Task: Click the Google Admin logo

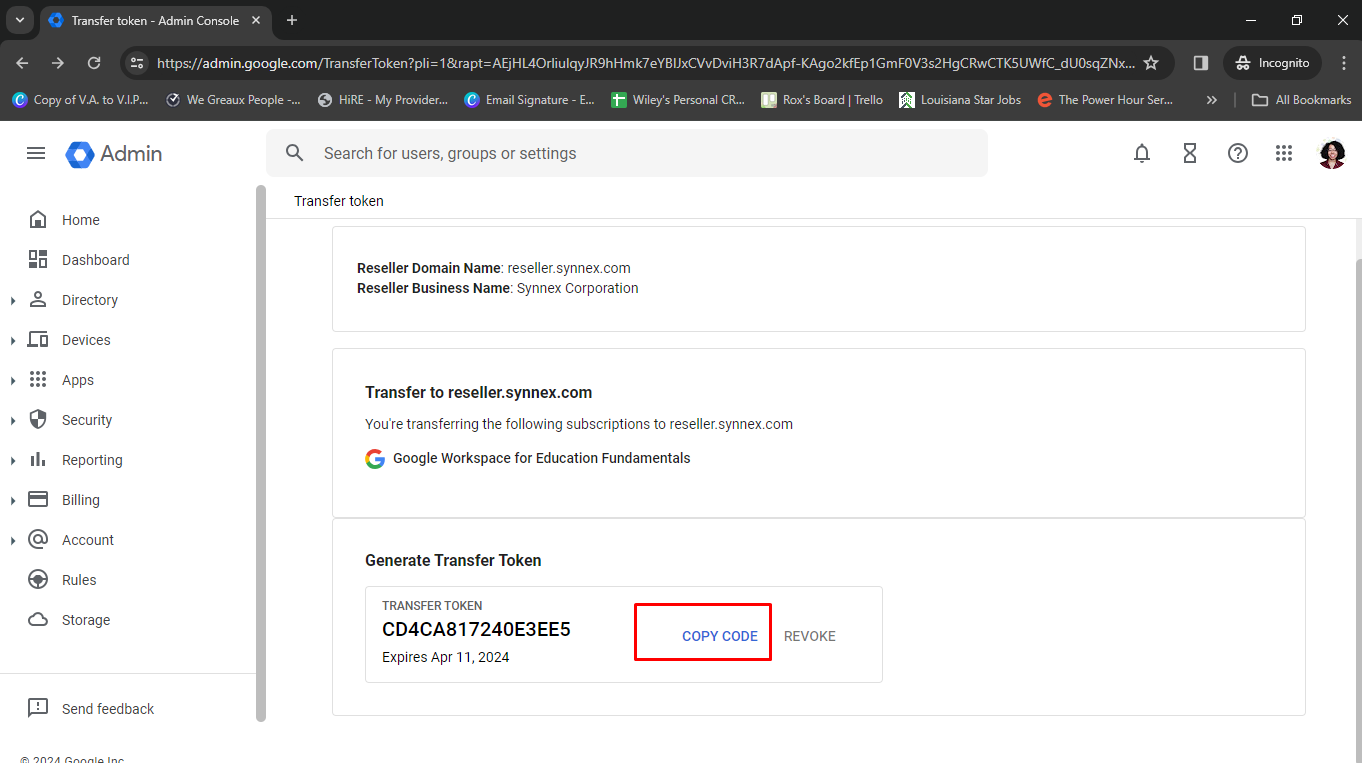Action: (114, 154)
